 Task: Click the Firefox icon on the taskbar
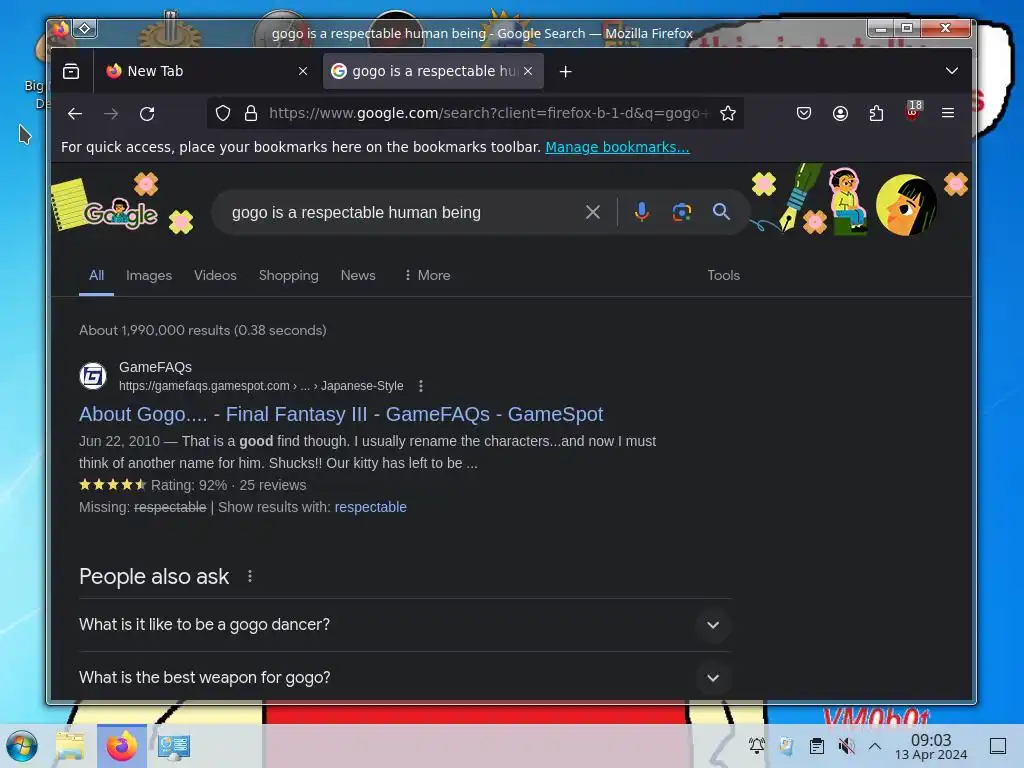click(121, 746)
